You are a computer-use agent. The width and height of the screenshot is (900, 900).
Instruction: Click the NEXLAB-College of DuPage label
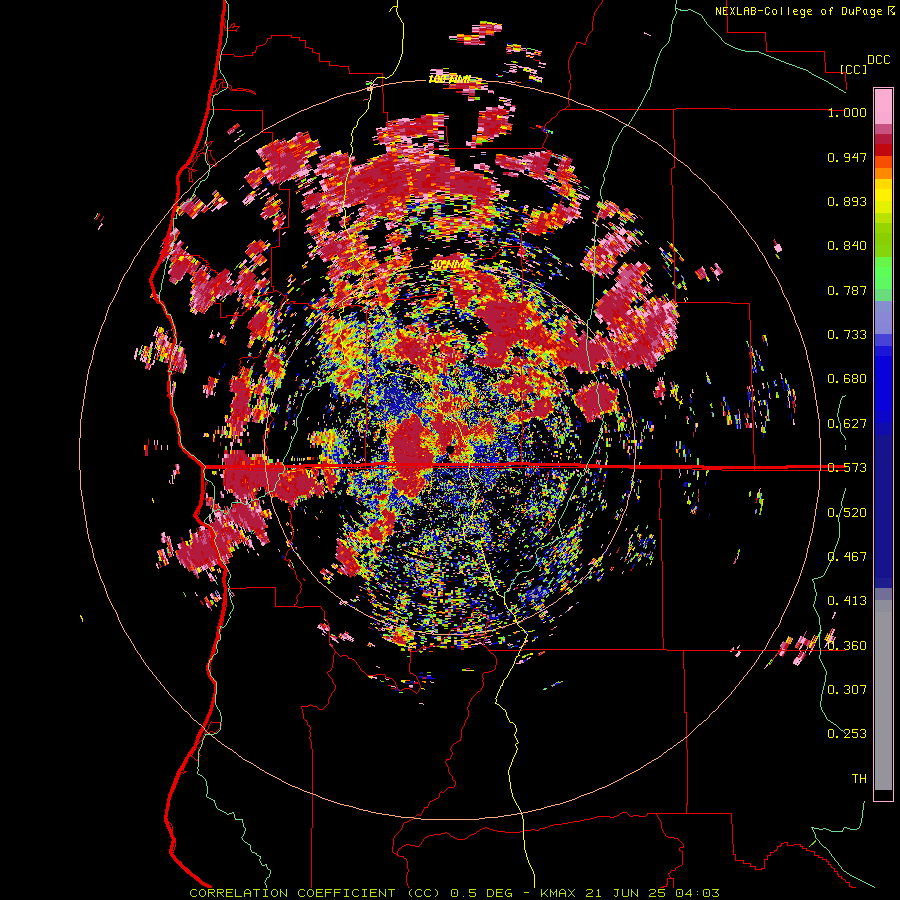[x=799, y=11]
